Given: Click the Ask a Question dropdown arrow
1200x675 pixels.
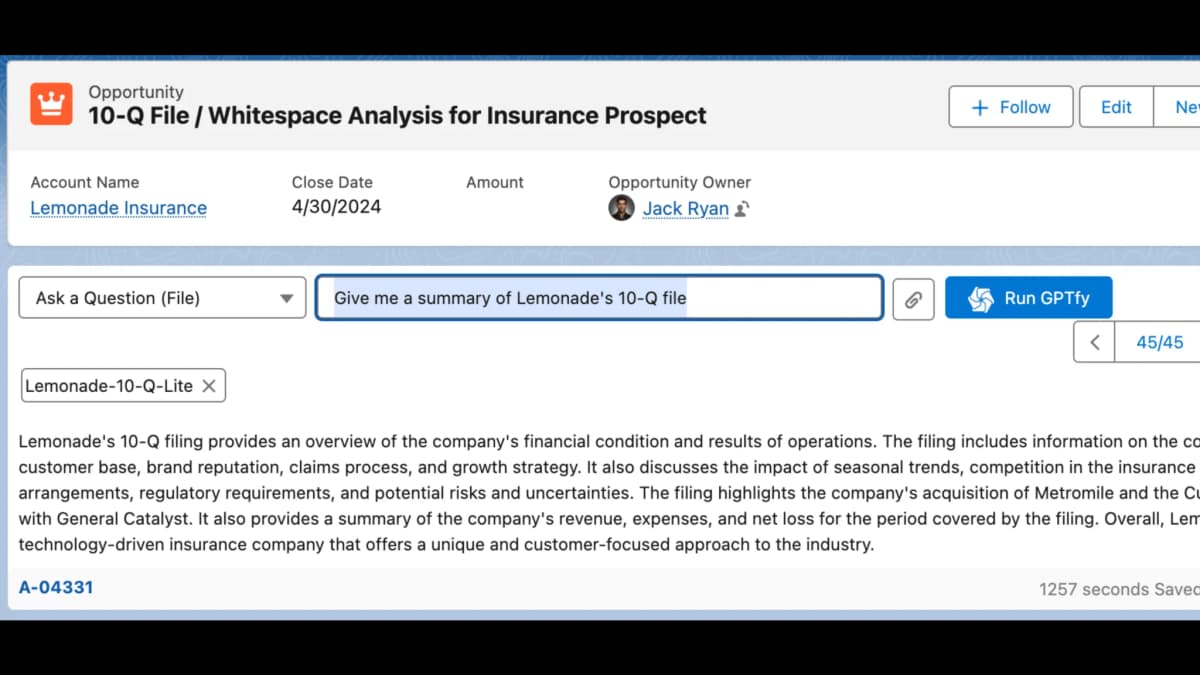Looking at the screenshot, I should coord(288,297).
